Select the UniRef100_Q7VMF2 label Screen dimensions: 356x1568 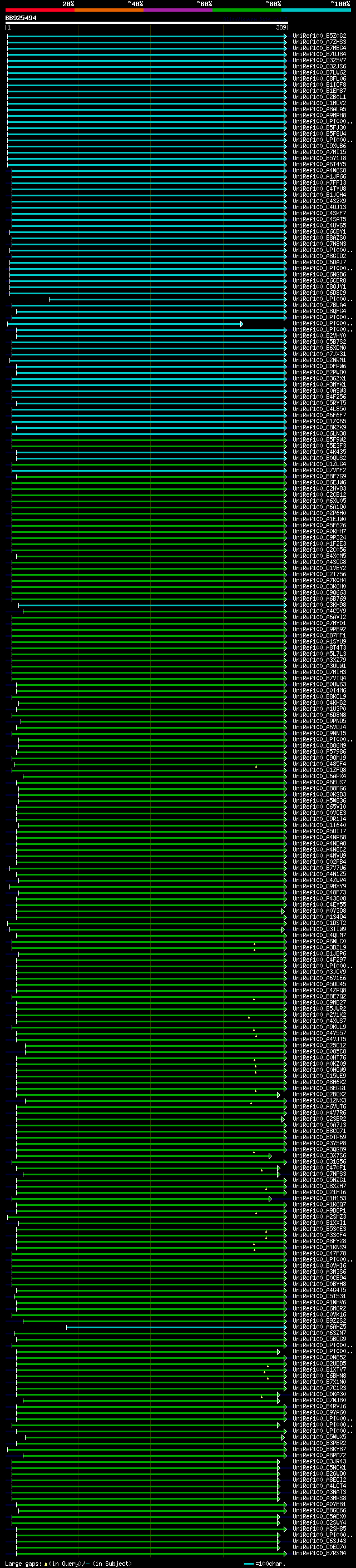coord(319,470)
